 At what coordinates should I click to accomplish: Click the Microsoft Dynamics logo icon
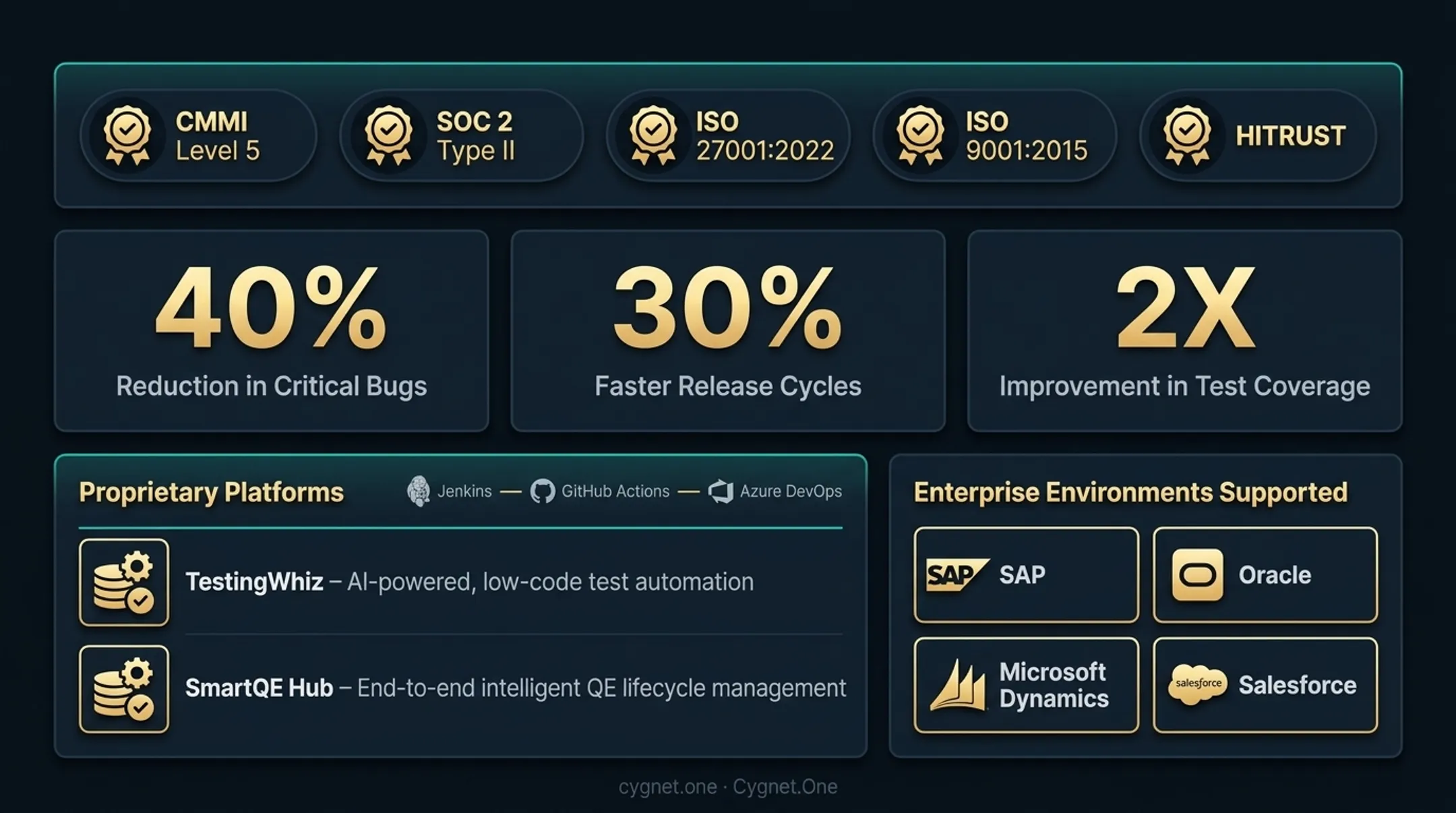[959, 686]
